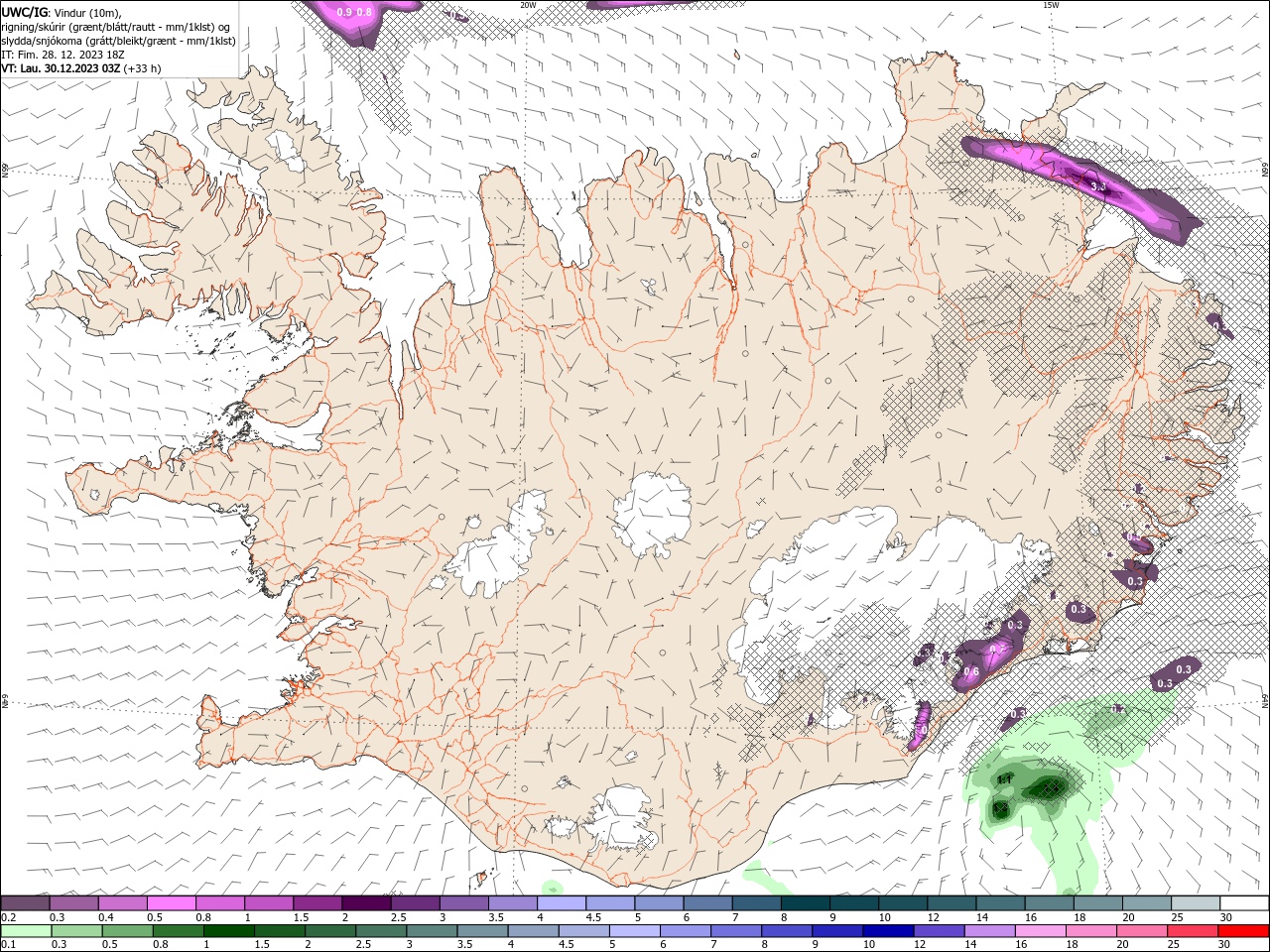The width and height of the screenshot is (1270, 952).
Task: Click the "30" label under the snow legend
Action: [1225, 917]
